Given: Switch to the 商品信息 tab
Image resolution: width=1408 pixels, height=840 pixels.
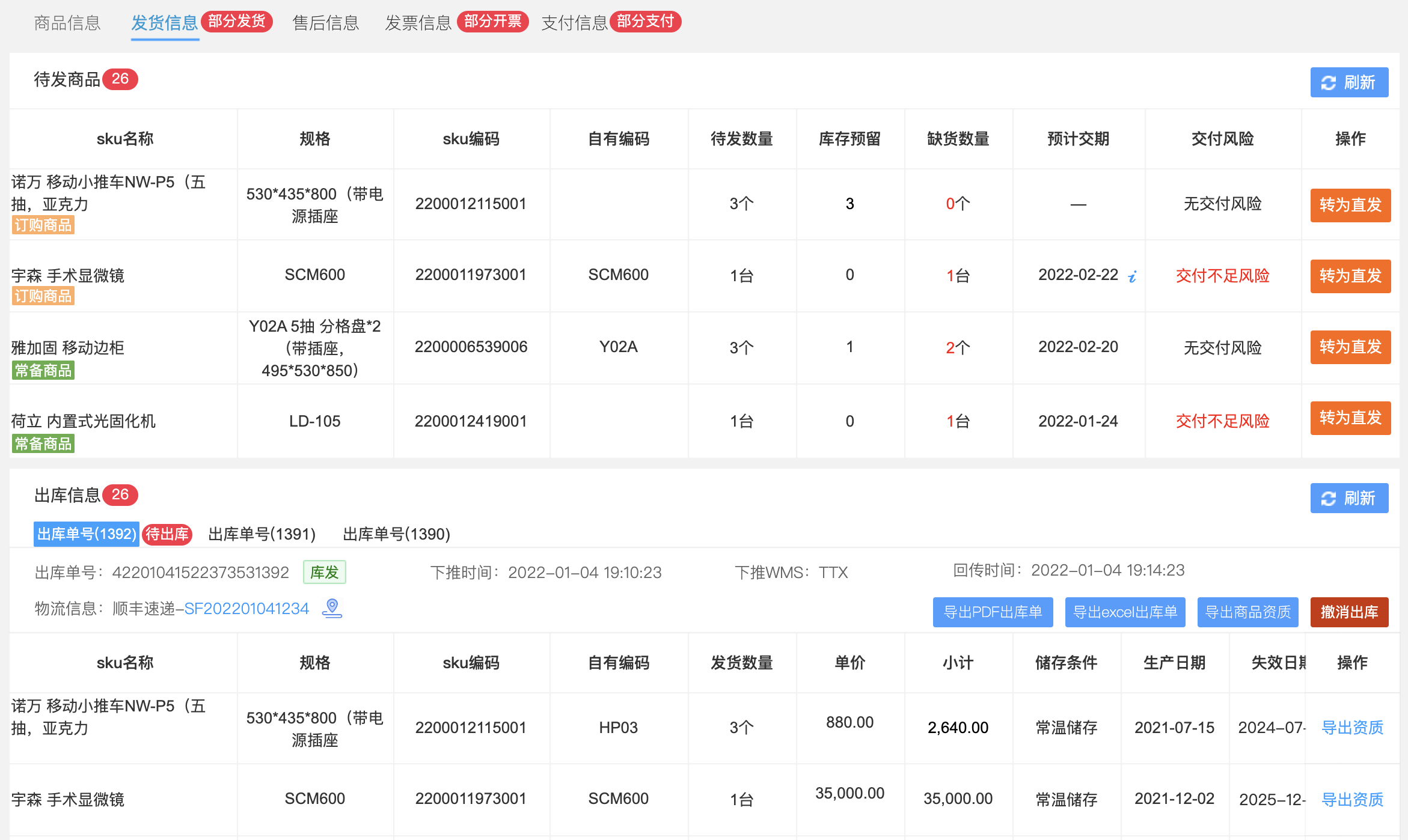Looking at the screenshot, I should [x=67, y=23].
